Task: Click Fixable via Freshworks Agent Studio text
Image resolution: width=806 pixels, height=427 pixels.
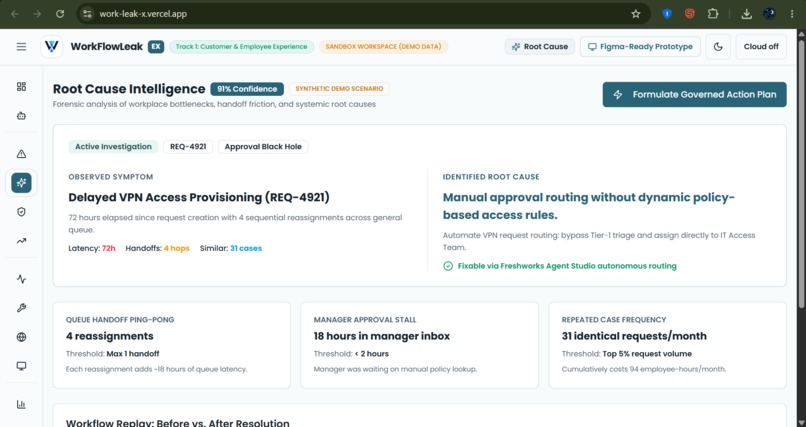Action: 567,266
